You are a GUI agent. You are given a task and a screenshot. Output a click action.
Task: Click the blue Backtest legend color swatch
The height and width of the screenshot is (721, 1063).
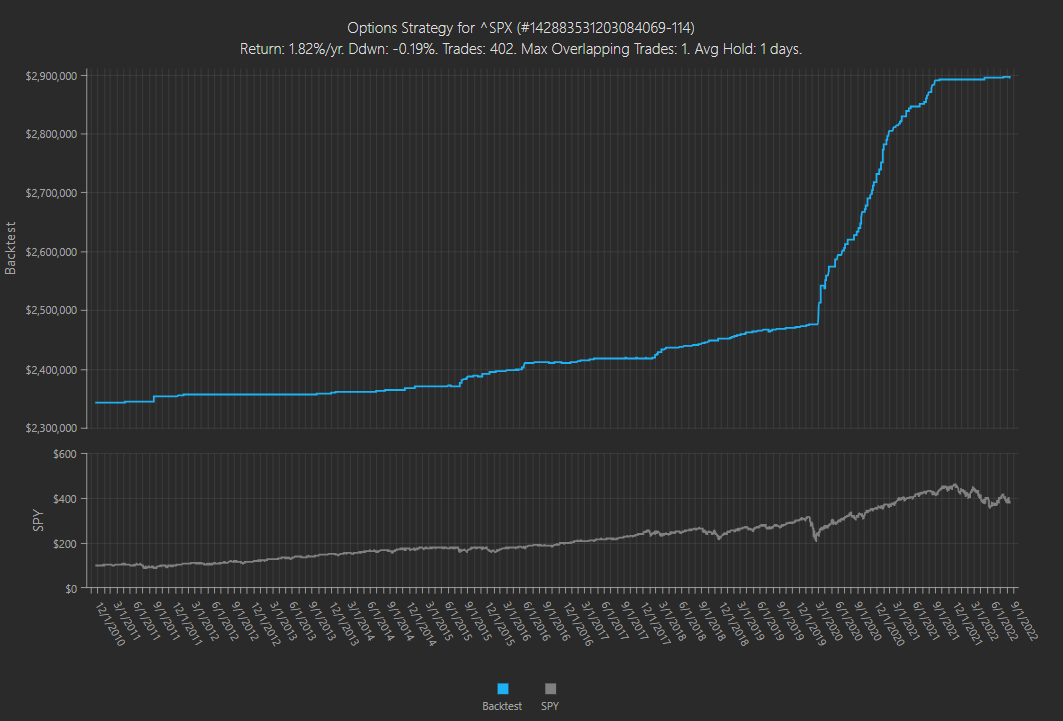coord(502,688)
